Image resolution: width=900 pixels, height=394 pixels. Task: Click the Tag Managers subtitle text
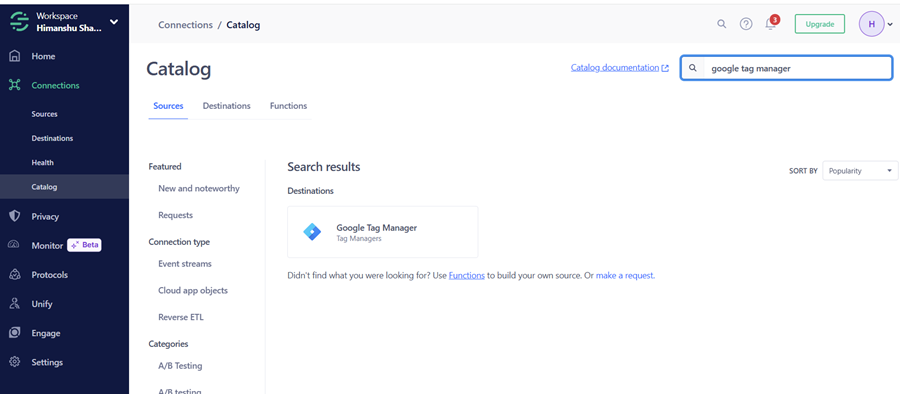[359, 238]
